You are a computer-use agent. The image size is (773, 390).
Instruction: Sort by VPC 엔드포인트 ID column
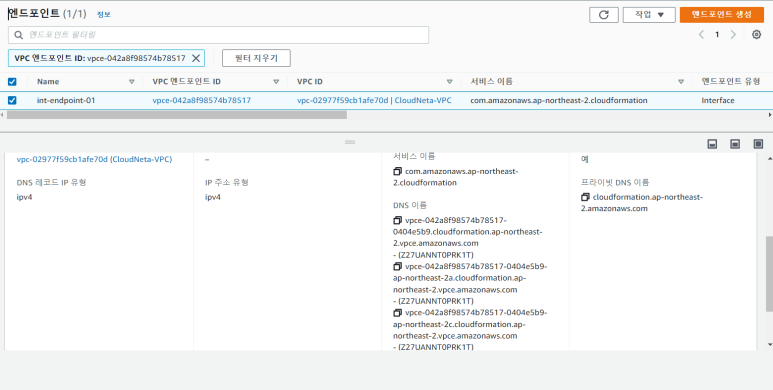[276, 82]
